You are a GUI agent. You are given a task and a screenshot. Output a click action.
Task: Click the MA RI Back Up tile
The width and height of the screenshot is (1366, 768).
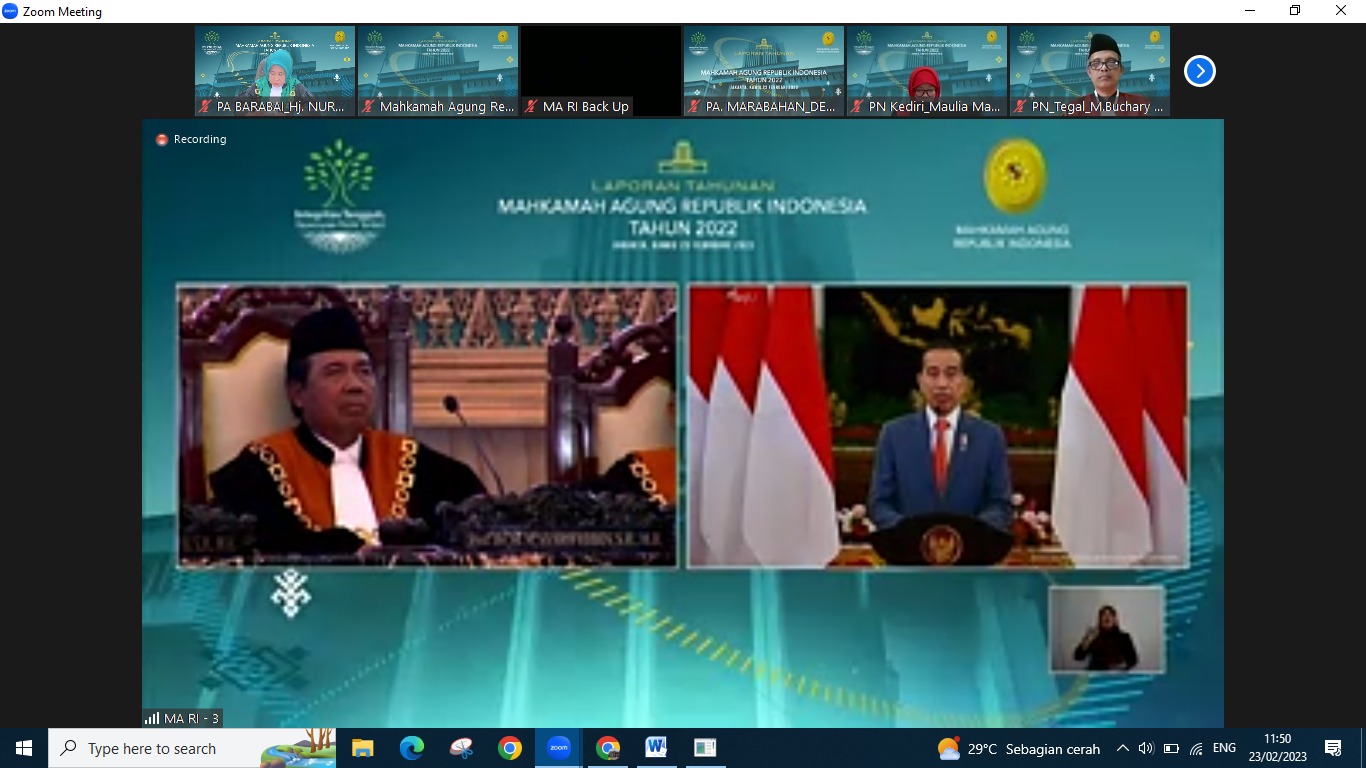[x=601, y=71]
